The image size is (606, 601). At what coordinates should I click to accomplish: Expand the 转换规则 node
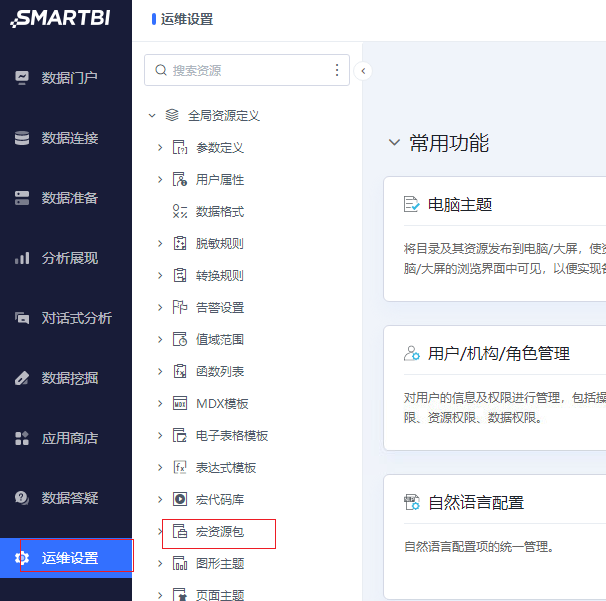point(160,276)
